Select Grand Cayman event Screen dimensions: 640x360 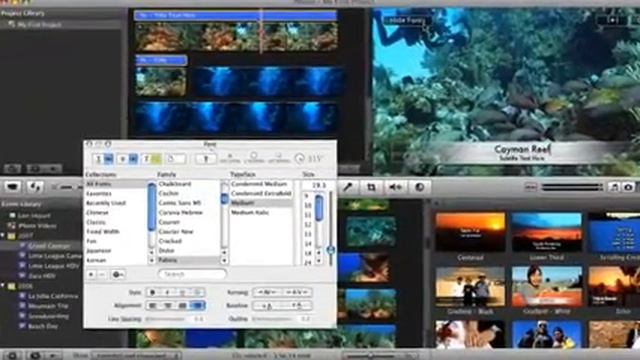49,246
